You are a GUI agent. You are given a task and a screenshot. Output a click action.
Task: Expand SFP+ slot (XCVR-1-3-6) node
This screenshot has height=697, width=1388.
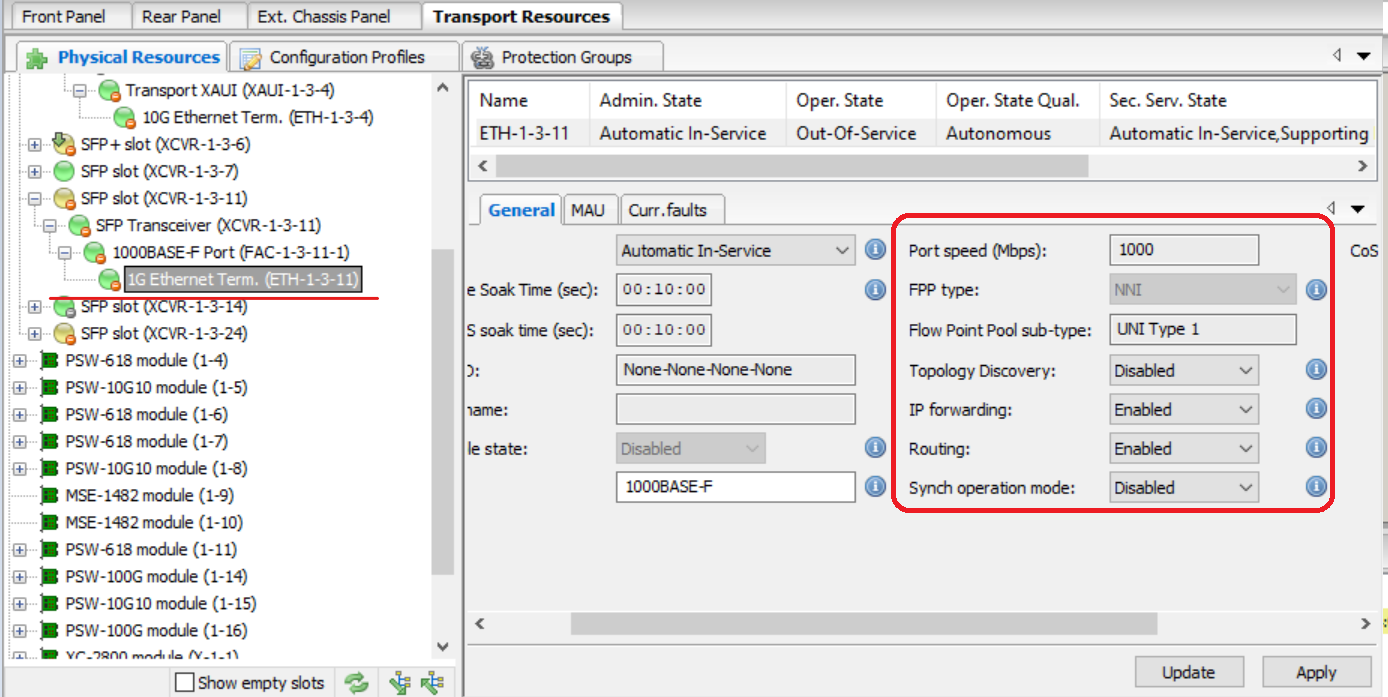coord(35,145)
